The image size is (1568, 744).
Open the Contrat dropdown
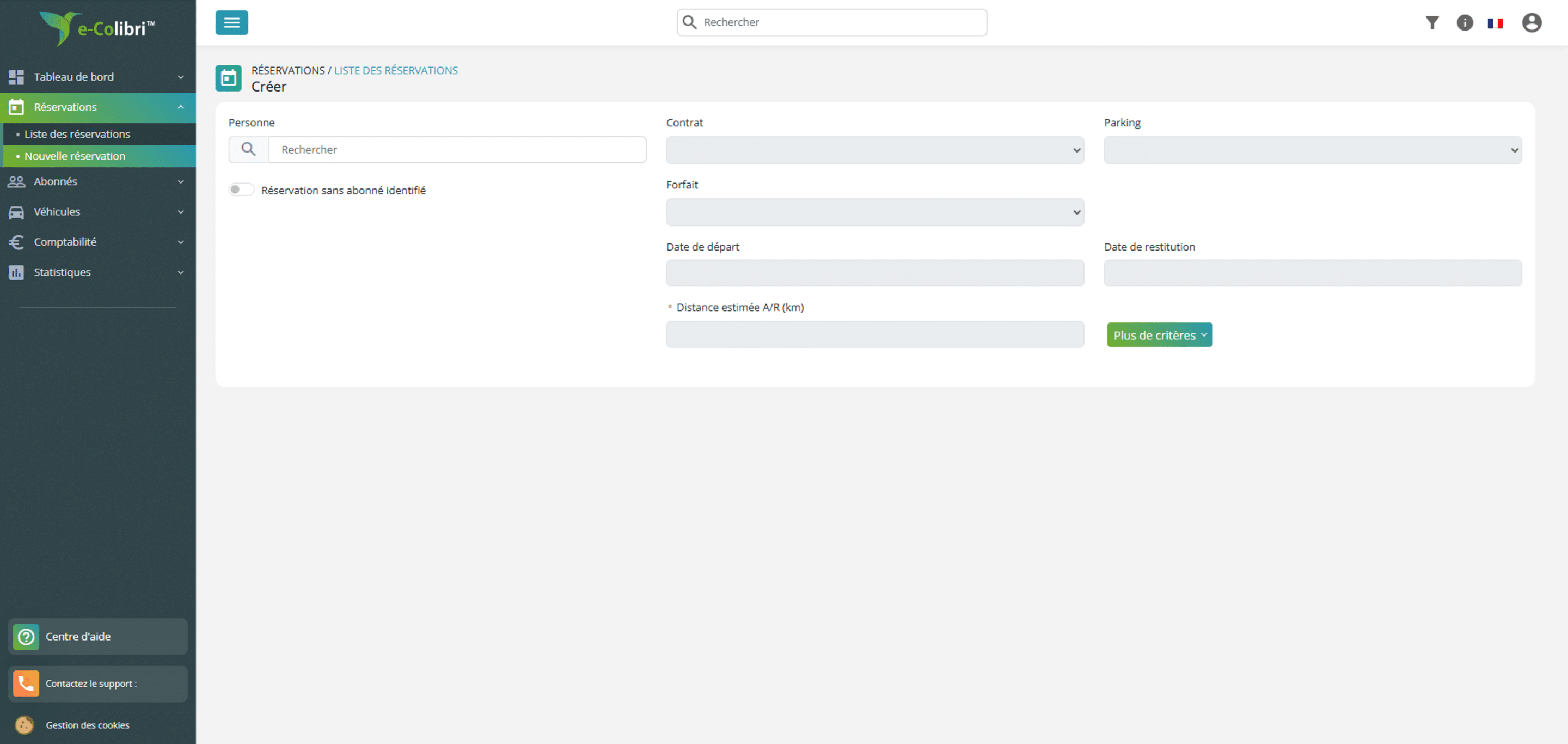pos(875,150)
